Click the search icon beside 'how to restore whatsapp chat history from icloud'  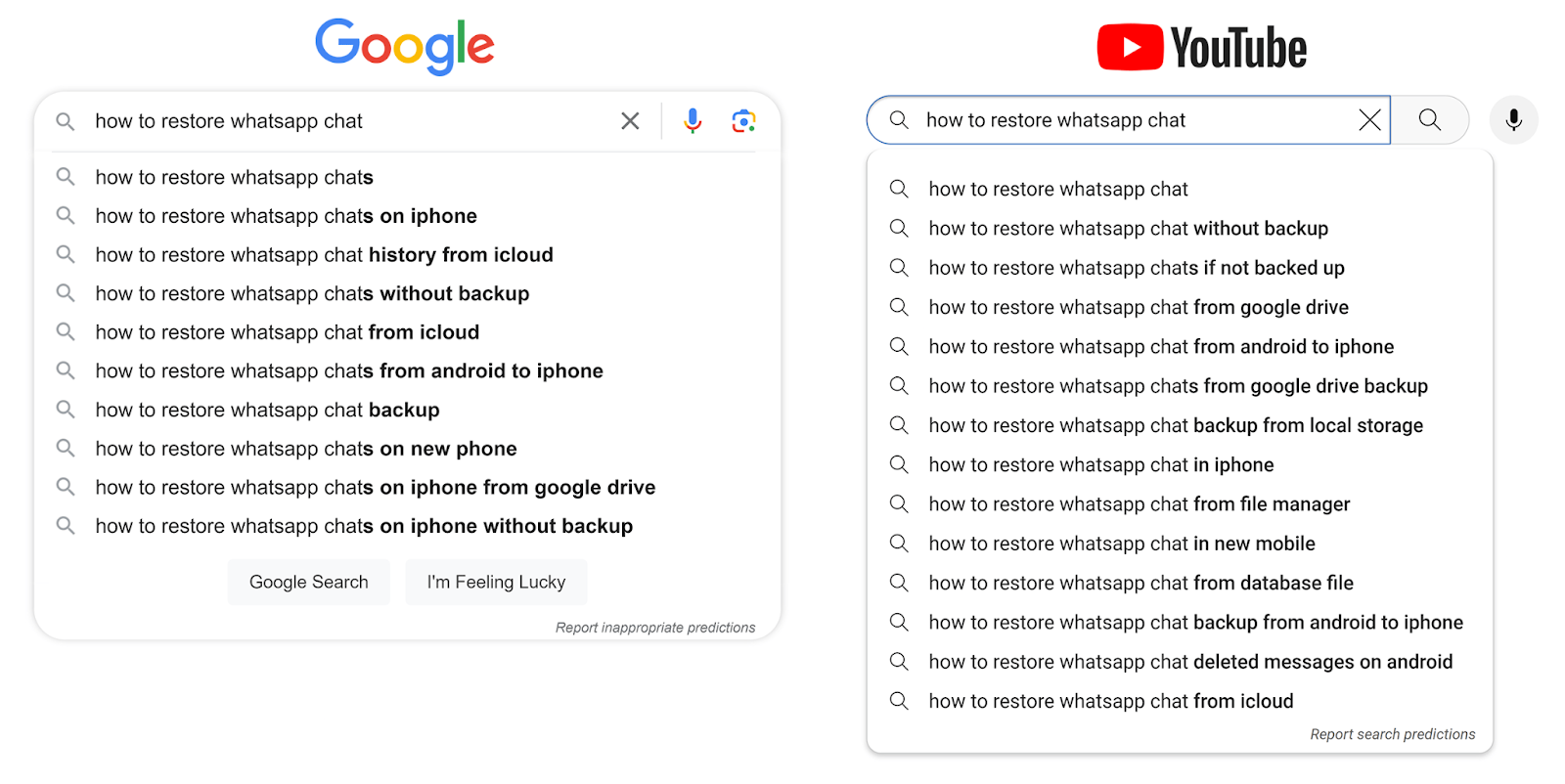pos(65,254)
